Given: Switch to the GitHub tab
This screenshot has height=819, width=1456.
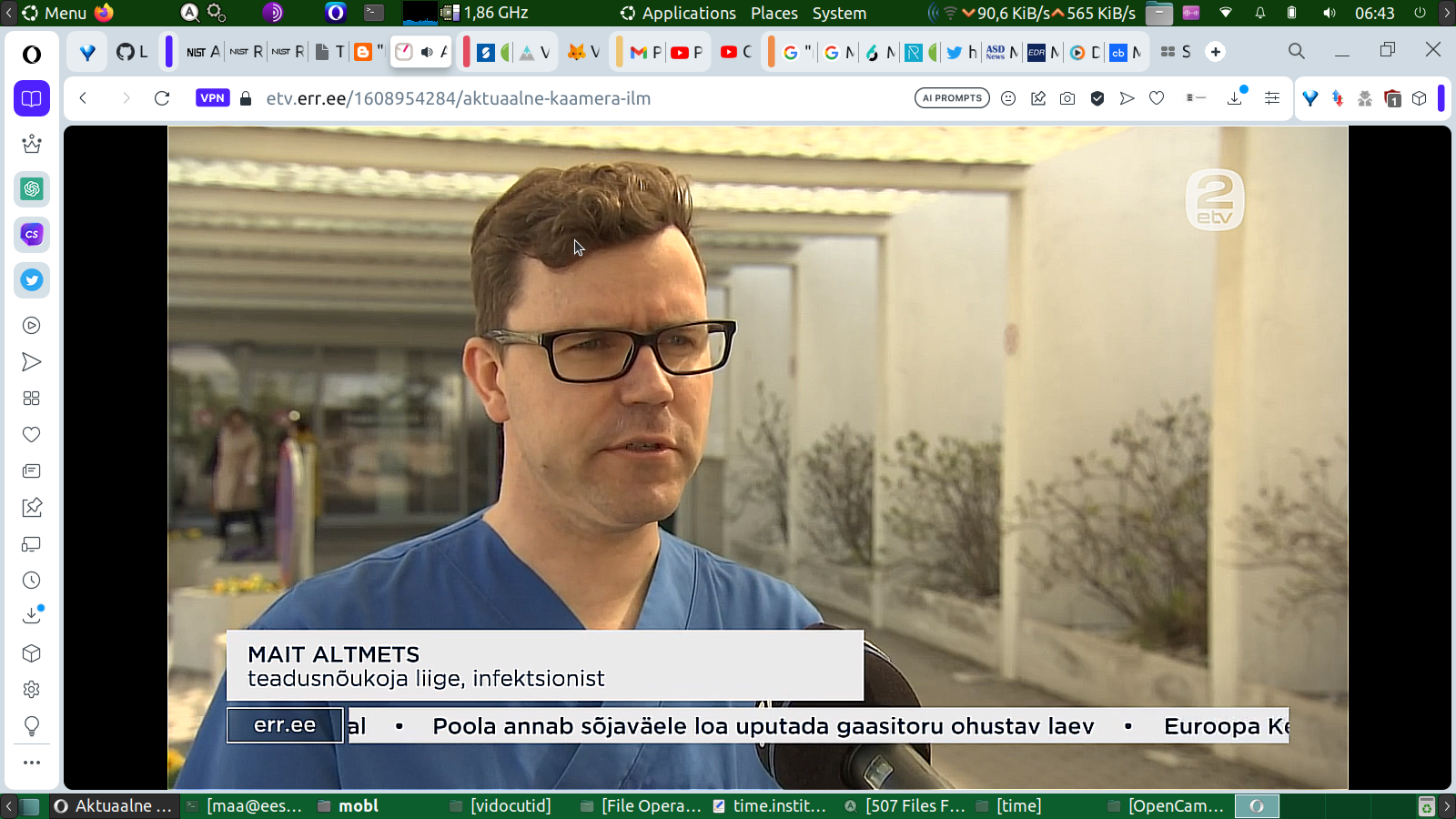Looking at the screenshot, I should point(132,52).
